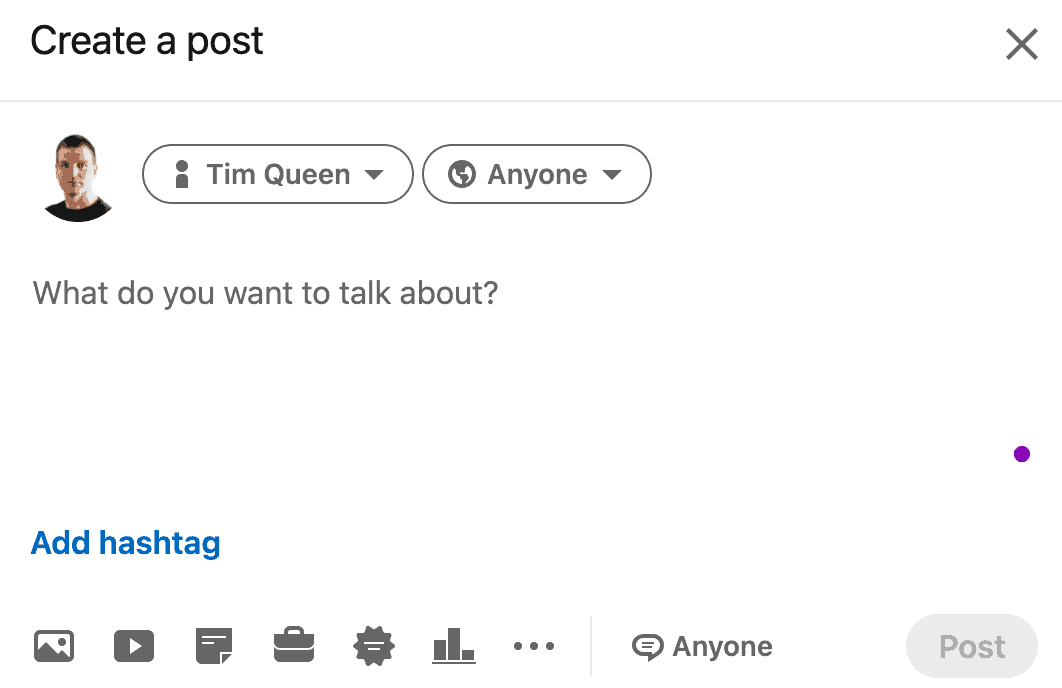This screenshot has height=688, width=1062.
Task: Create a poll using bar chart icon
Action: point(454,646)
